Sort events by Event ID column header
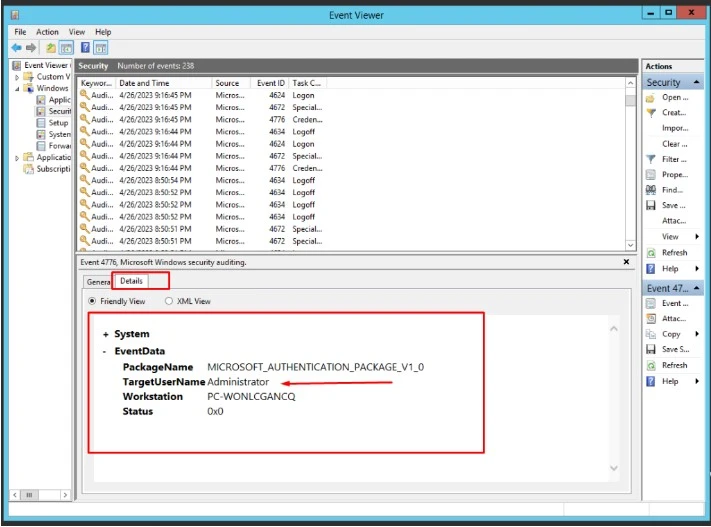Image resolution: width=711 pixels, height=527 pixels. coord(270,83)
